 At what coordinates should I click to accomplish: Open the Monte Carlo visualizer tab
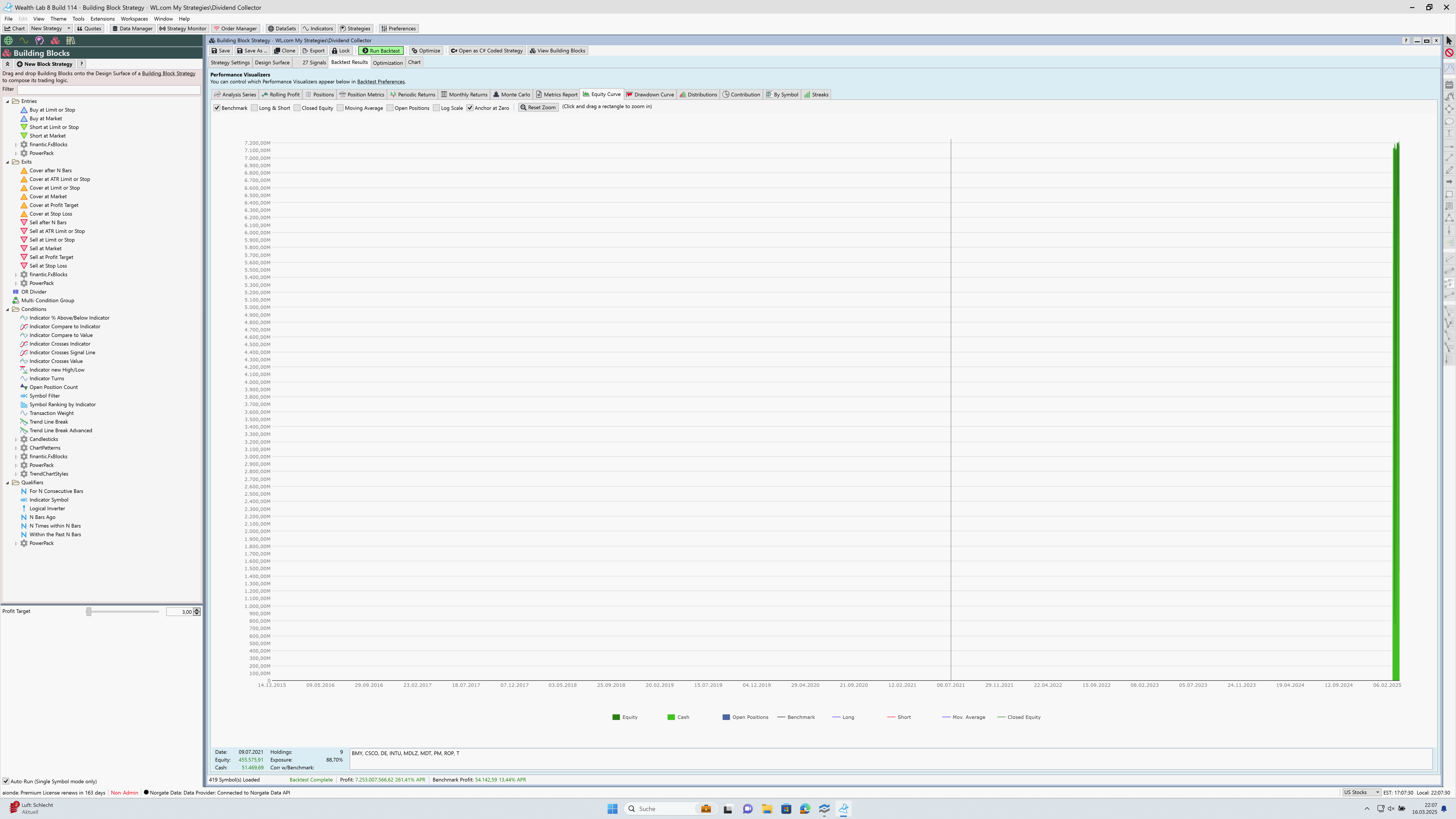tap(512, 94)
